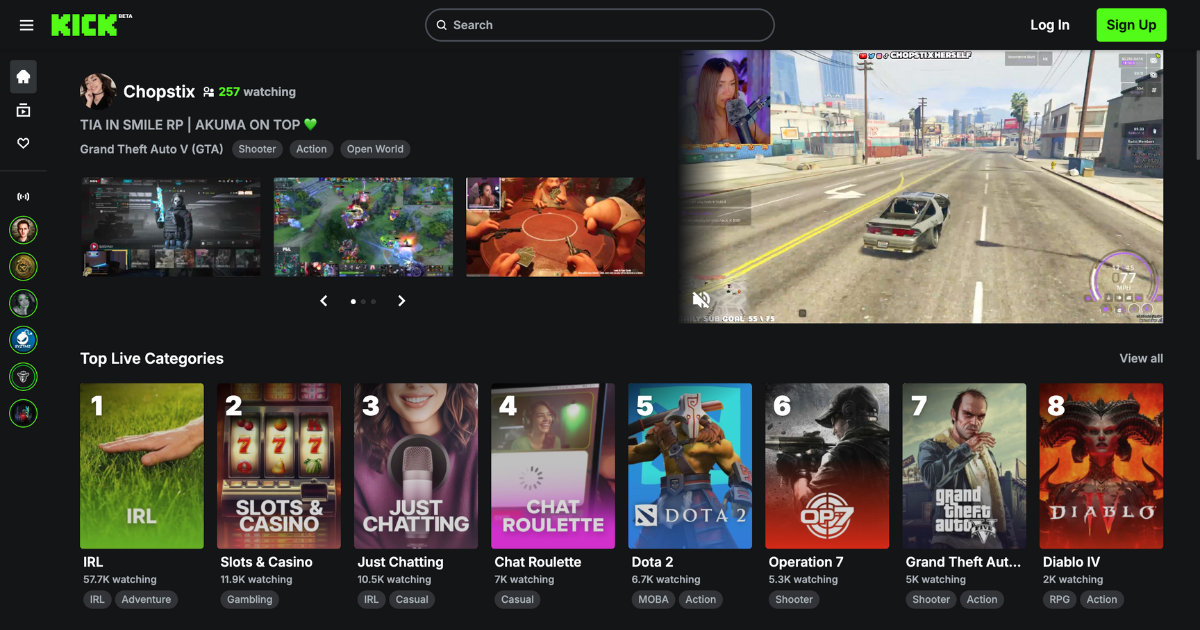
Task: Open Browse icon in sidebar
Action: point(23,110)
